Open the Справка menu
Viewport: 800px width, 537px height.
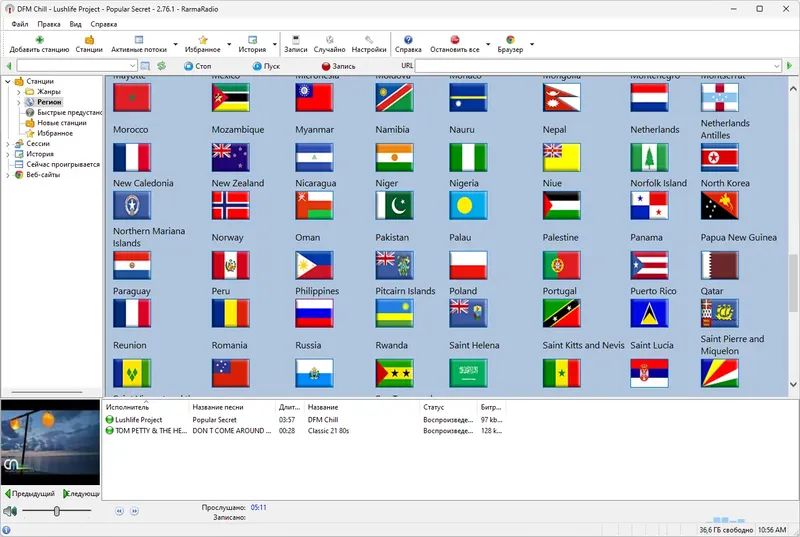tap(104, 24)
